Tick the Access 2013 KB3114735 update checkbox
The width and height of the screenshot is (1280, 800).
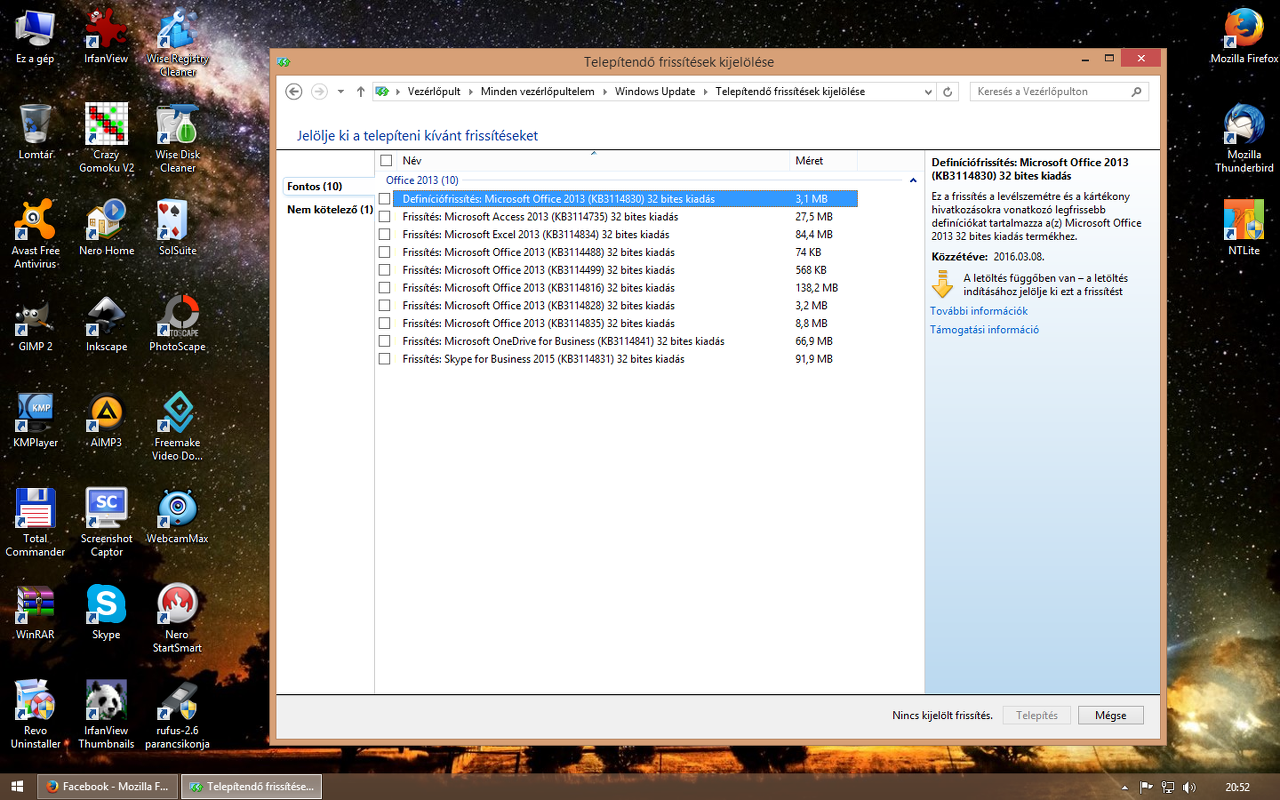pyautogui.click(x=385, y=217)
